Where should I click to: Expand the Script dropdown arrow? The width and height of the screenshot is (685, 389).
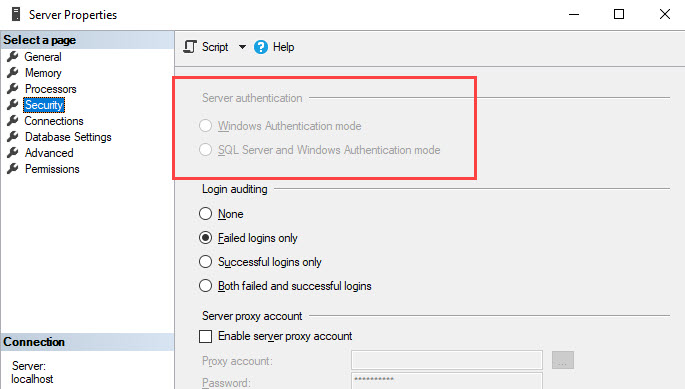[242, 47]
